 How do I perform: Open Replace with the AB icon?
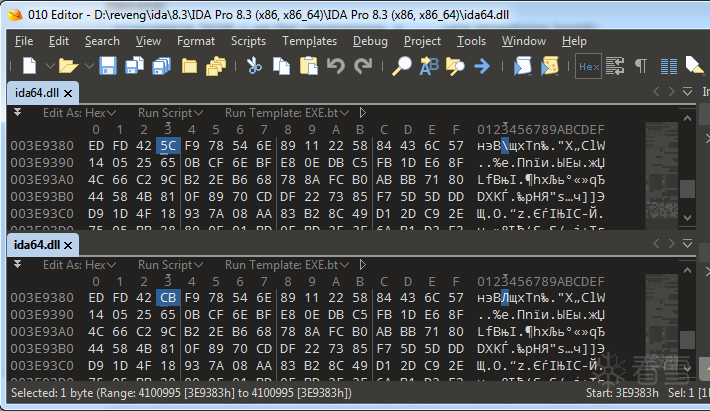point(429,66)
